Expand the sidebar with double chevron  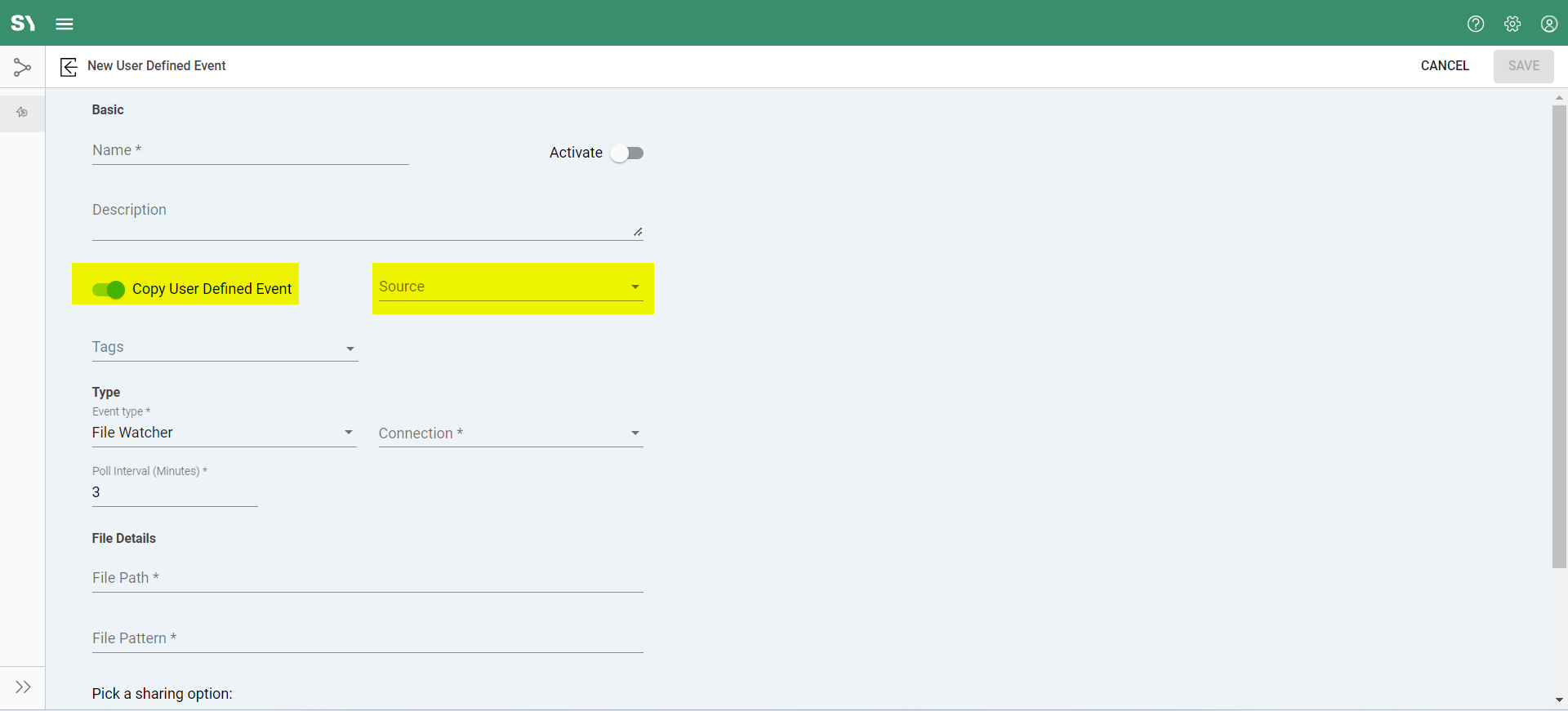23,687
